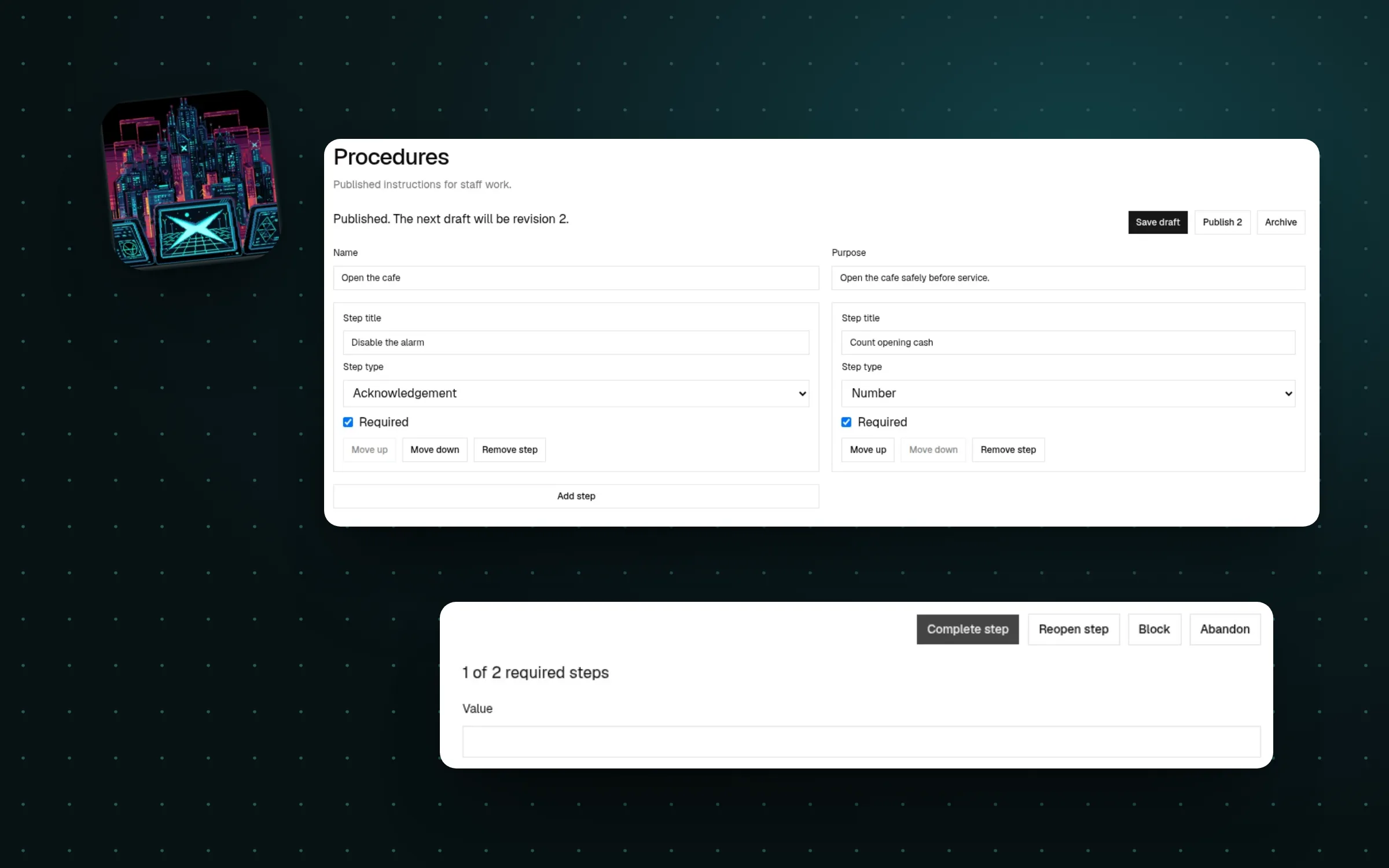Click Move up on Disable the alarm step

[369, 450]
